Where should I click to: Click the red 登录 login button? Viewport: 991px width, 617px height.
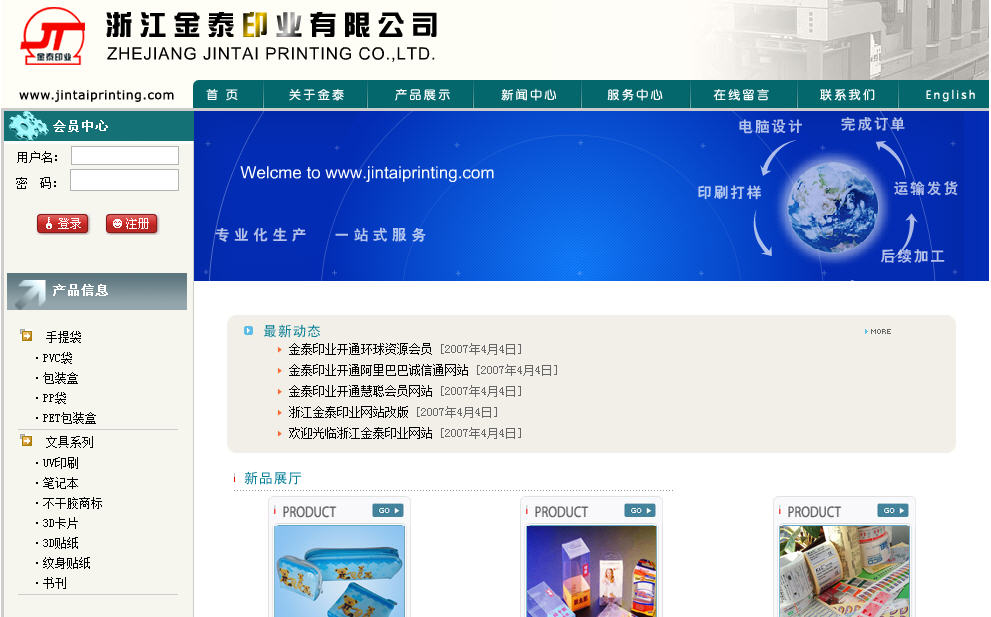click(62, 224)
